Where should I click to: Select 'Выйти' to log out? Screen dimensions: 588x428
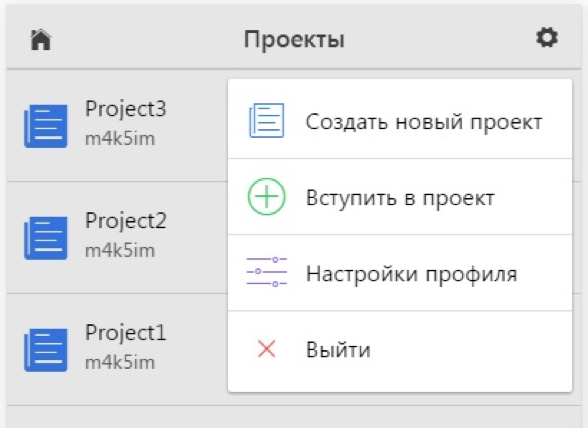pos(400,349)
